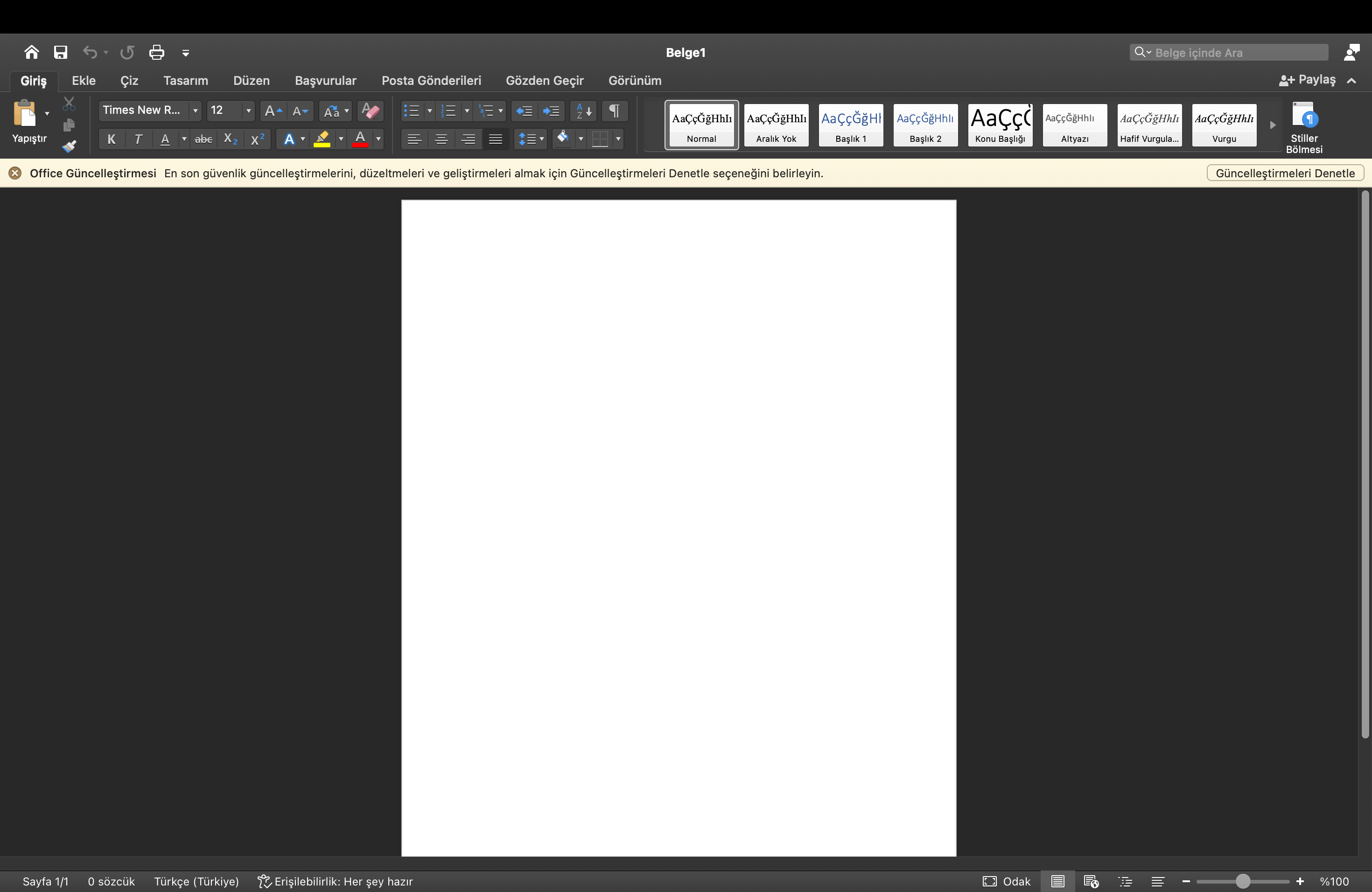This screenshot has width=1372, height=892.
Task: Click the Paylaş share button
Action: click(x=1307, y=80)
